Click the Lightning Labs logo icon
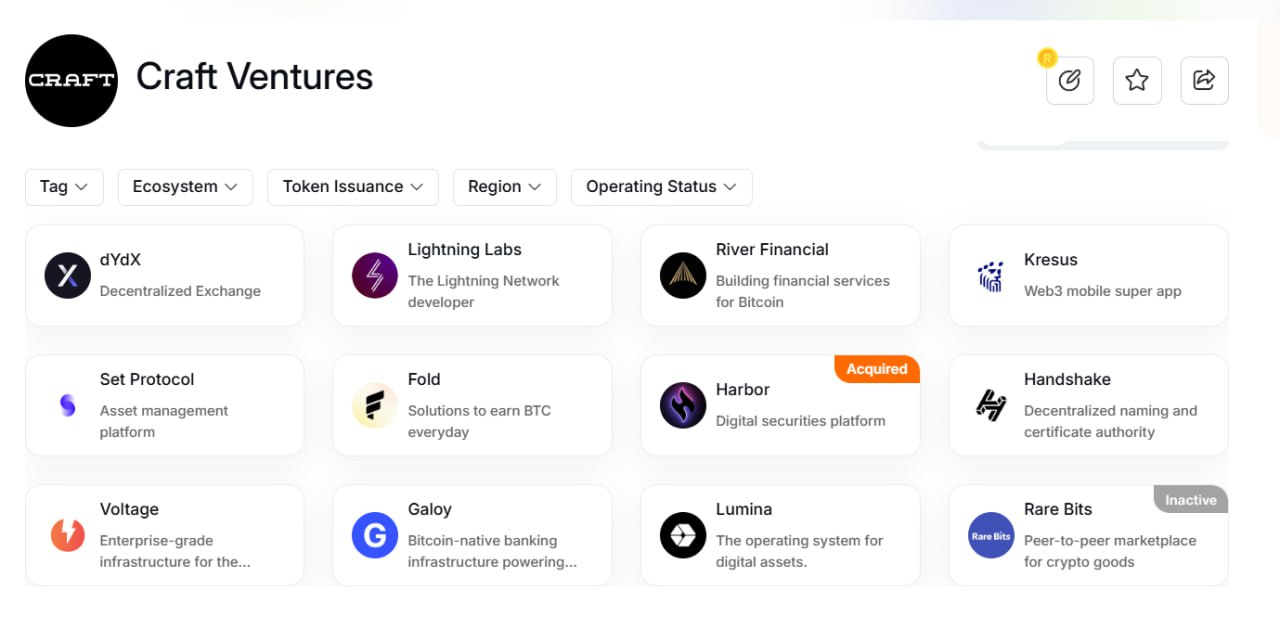The height and width of the screenshot is (628, 1280). point(375,275)
